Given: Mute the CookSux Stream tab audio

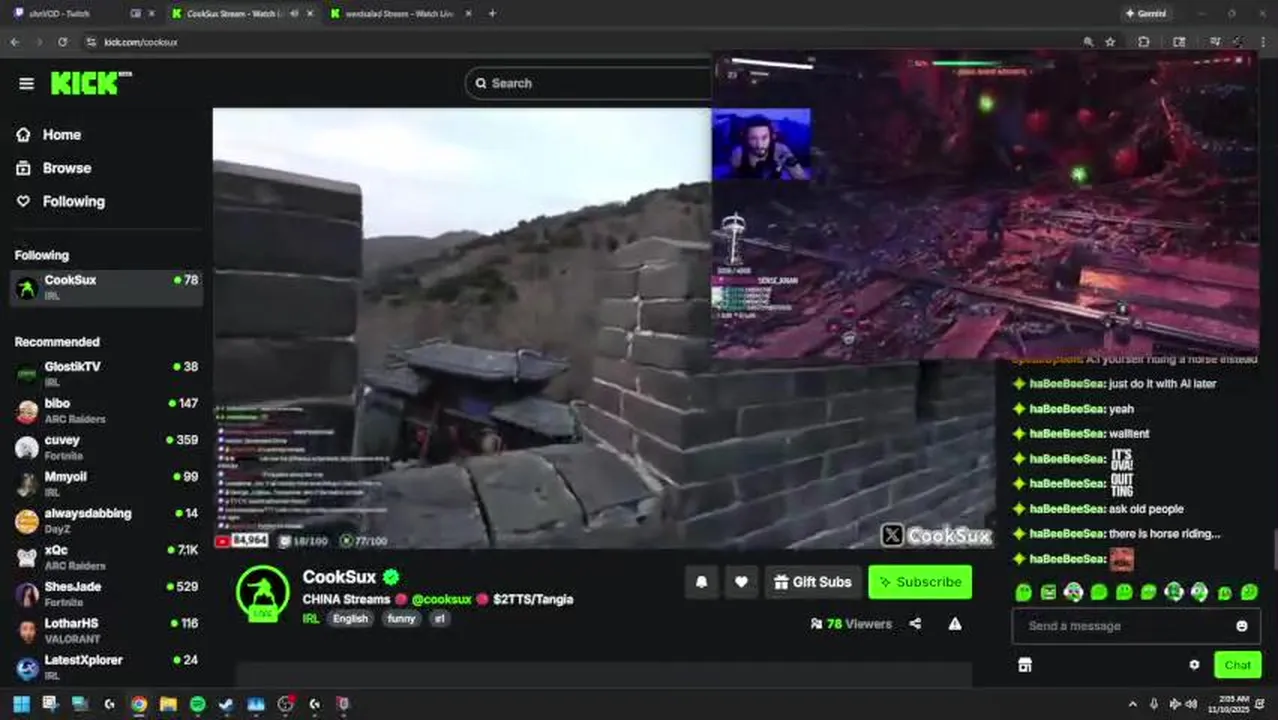Looking at the screenshot, I should coord(293,14).
